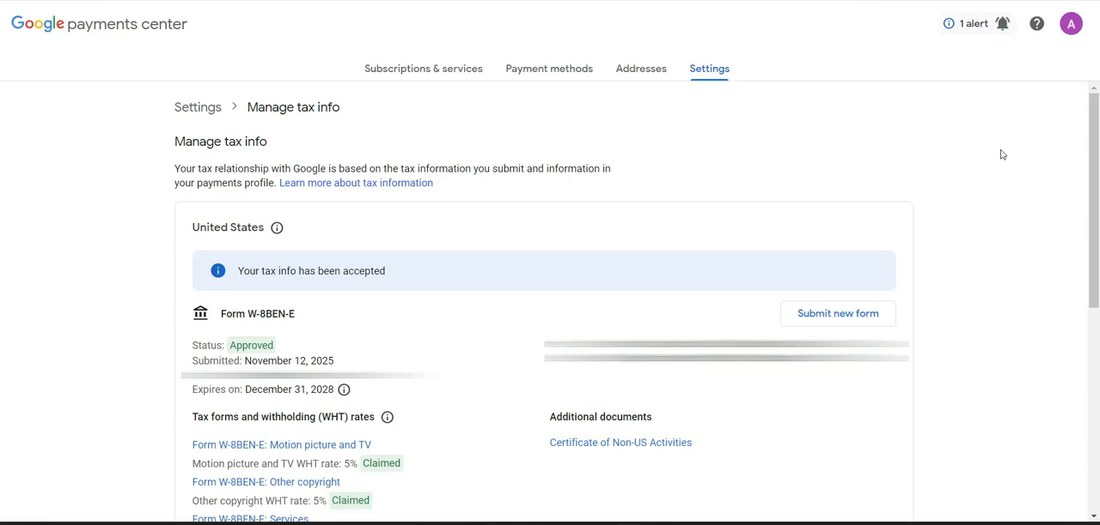Screen dimensions: 1100x525
Task: Click the Expires on December 31, 2028 text
Action: coord(263,390)
